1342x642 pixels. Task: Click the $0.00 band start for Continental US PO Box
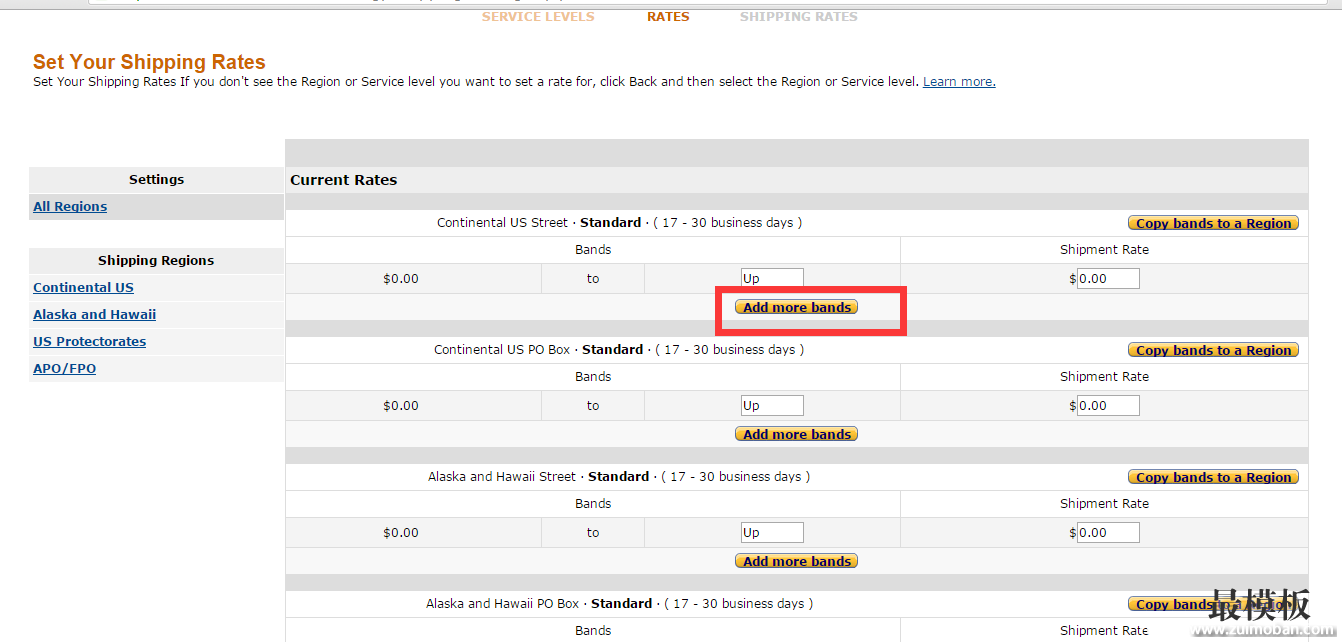click(x=401, y=406)
